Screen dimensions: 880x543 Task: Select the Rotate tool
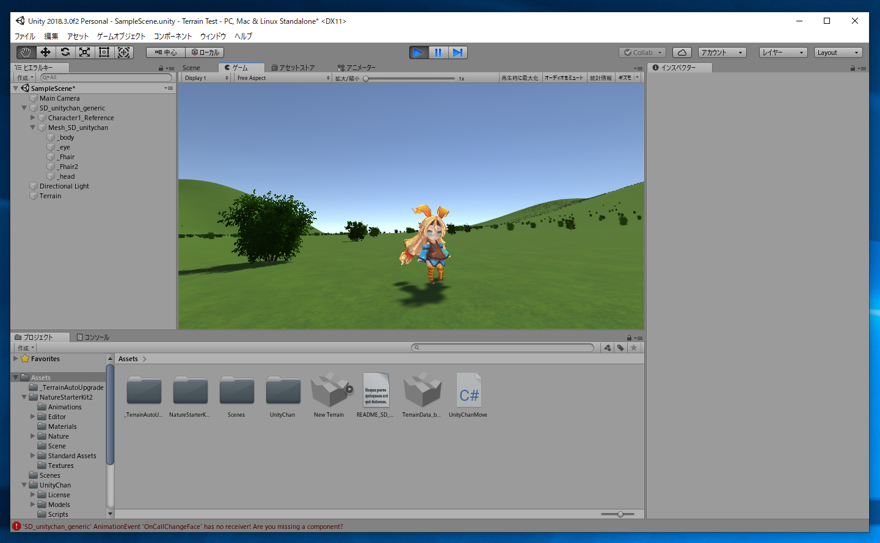(x=65, y=52)
